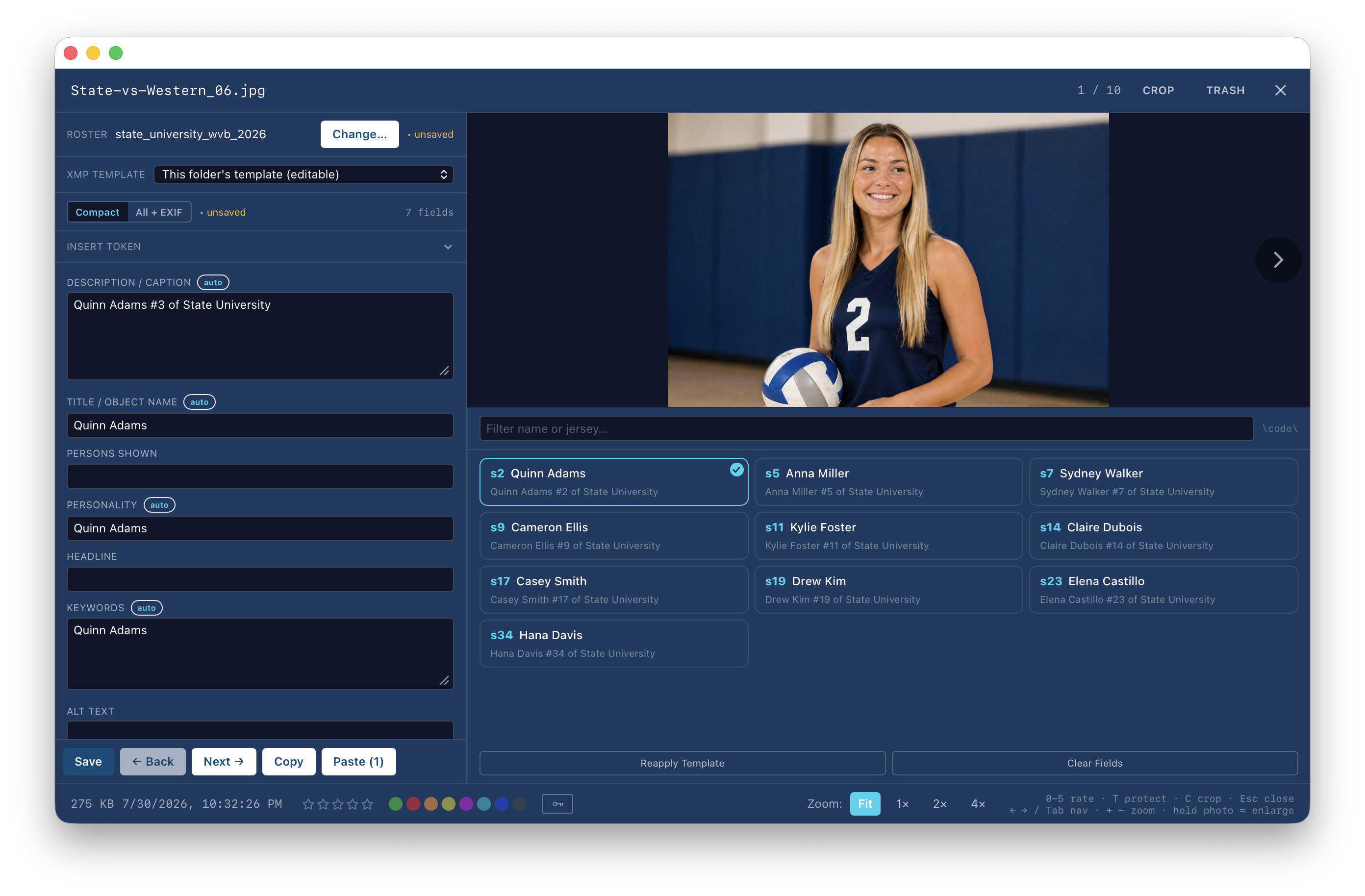Close the photo editor with X icon
1365x896 pixels.
1280,90
